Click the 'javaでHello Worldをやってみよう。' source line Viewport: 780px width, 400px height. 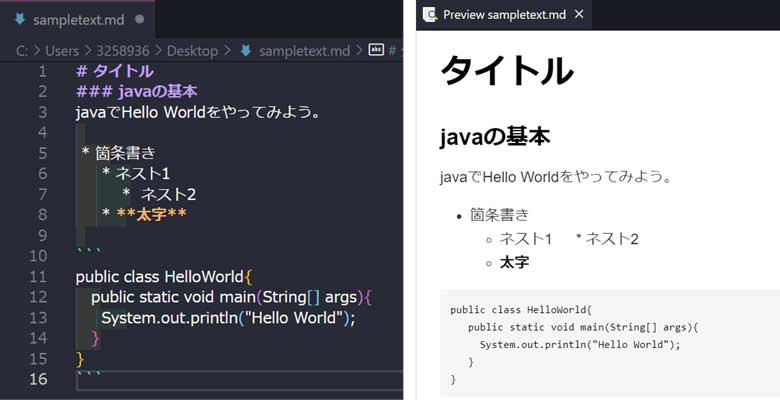click(x=198, y=112)
